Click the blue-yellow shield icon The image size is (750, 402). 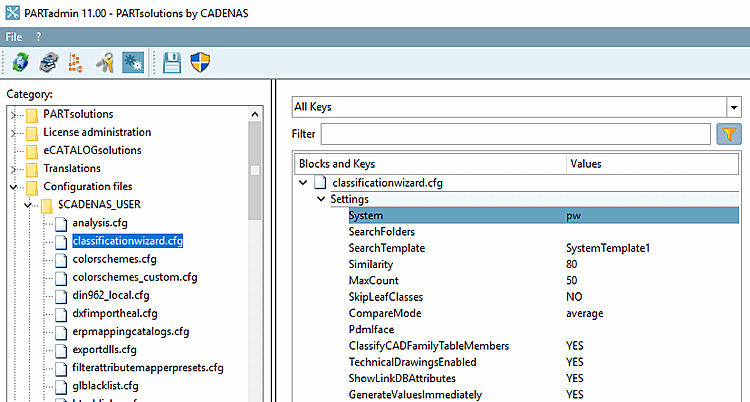click(200, 62)
